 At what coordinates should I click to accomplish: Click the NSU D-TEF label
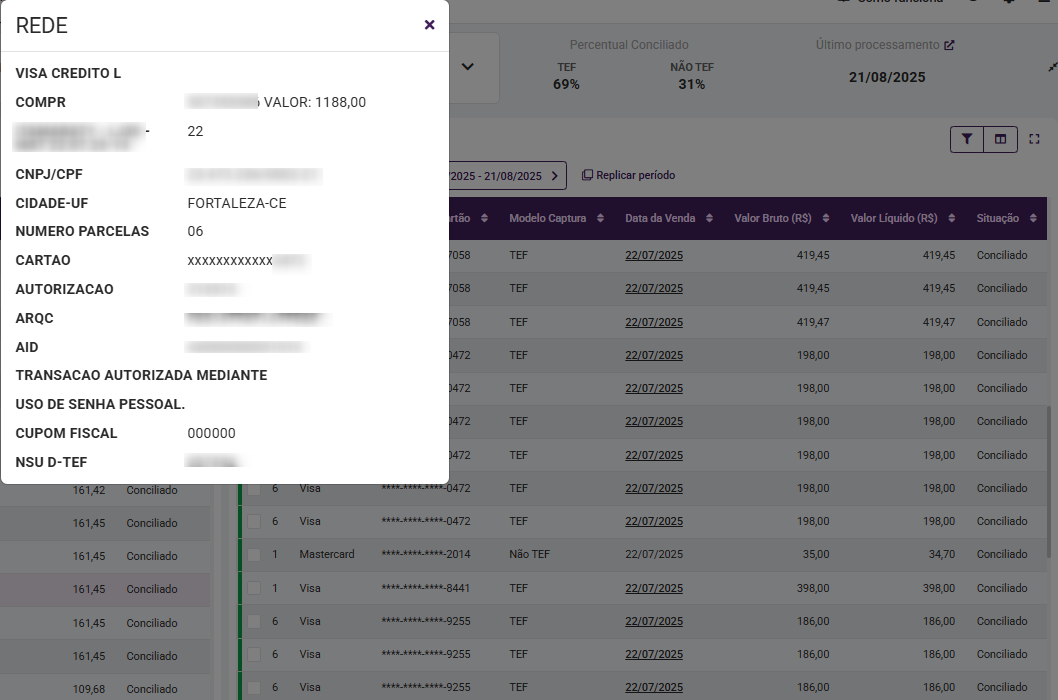(51, 462)
